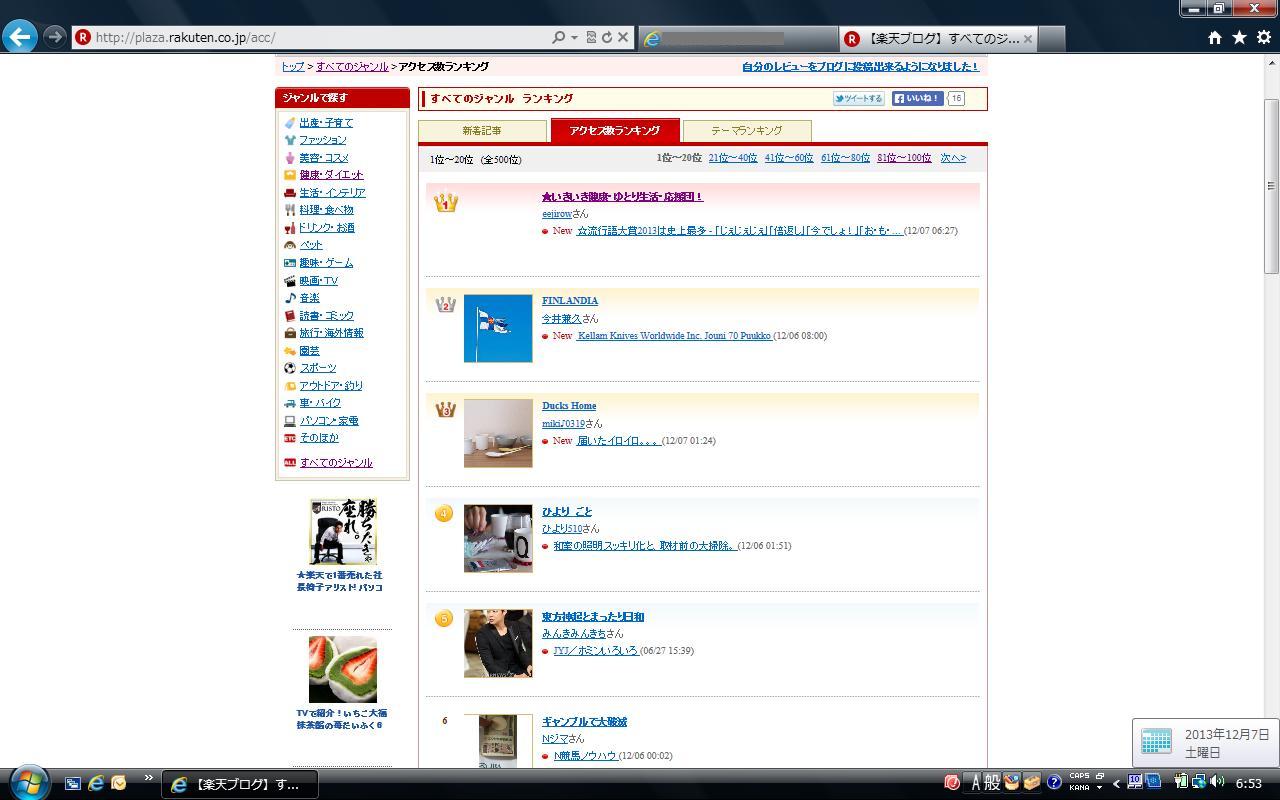Go to ranks 21位〜40位 page

click(732, 158)
